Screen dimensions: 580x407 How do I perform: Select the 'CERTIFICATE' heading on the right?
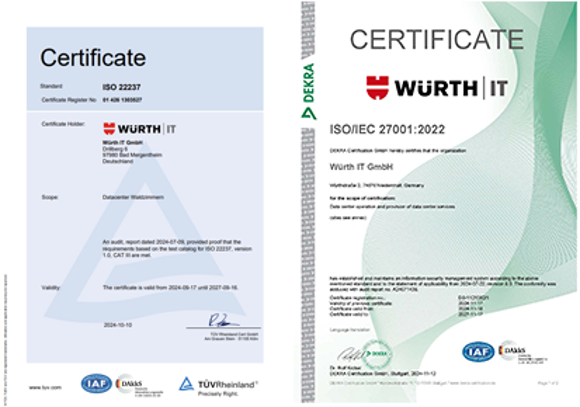[x=437, y=39]
